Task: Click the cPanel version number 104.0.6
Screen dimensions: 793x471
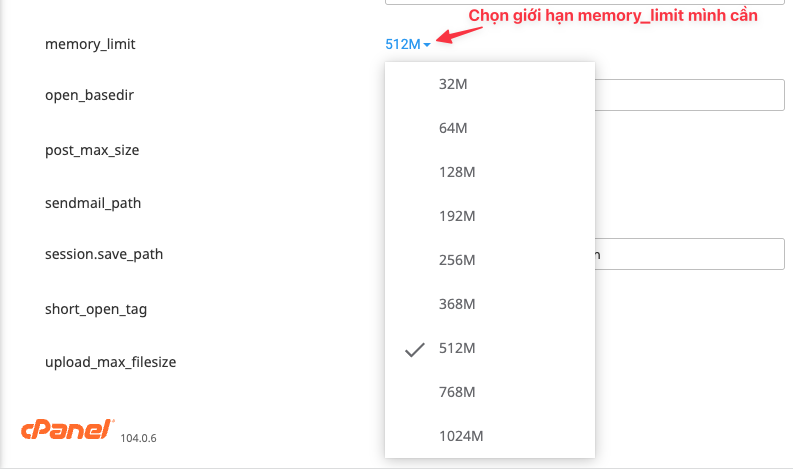Action: 138,438
